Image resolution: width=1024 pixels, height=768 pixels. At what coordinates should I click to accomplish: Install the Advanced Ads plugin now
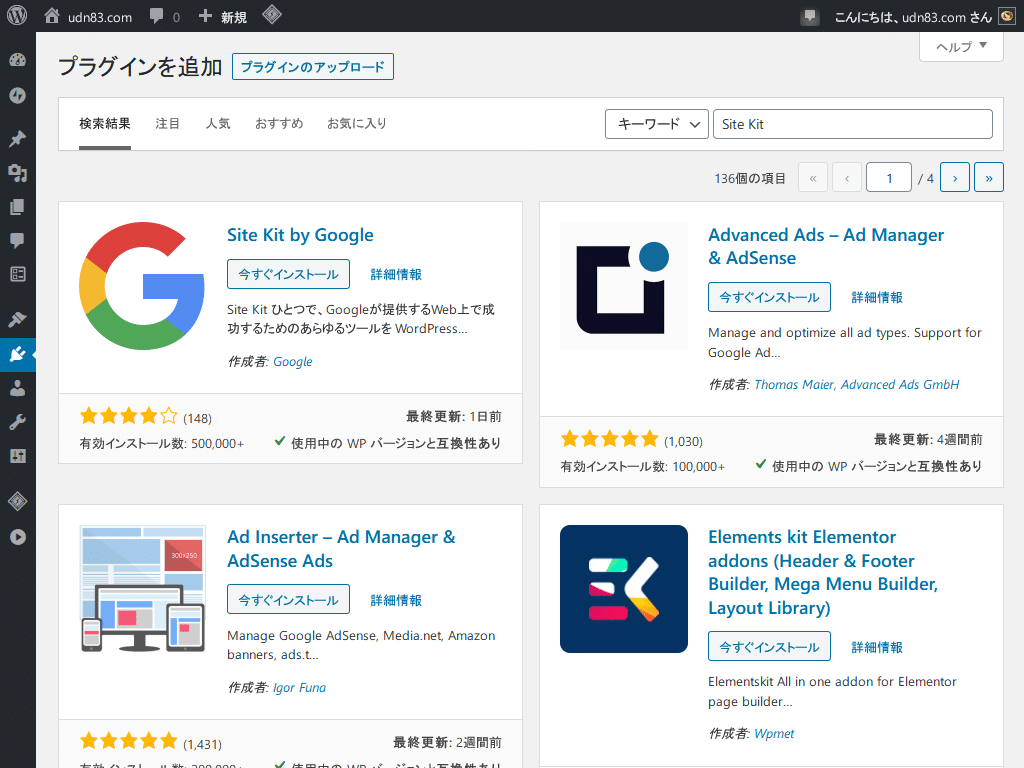769,297
